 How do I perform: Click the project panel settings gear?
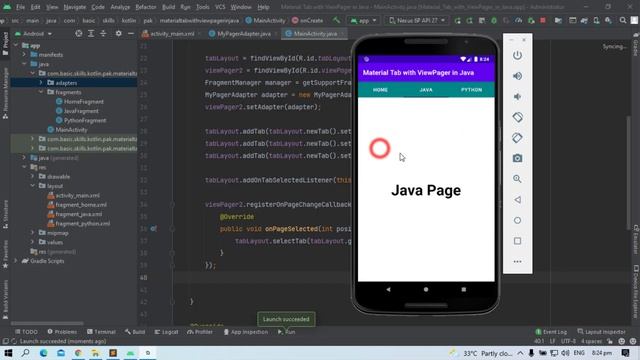[x=118, y=33]
